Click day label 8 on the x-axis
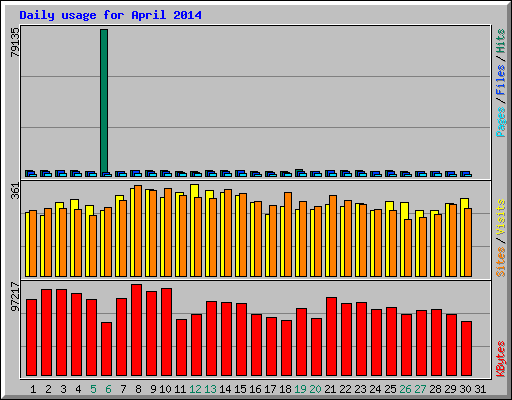 click(138, 389)
